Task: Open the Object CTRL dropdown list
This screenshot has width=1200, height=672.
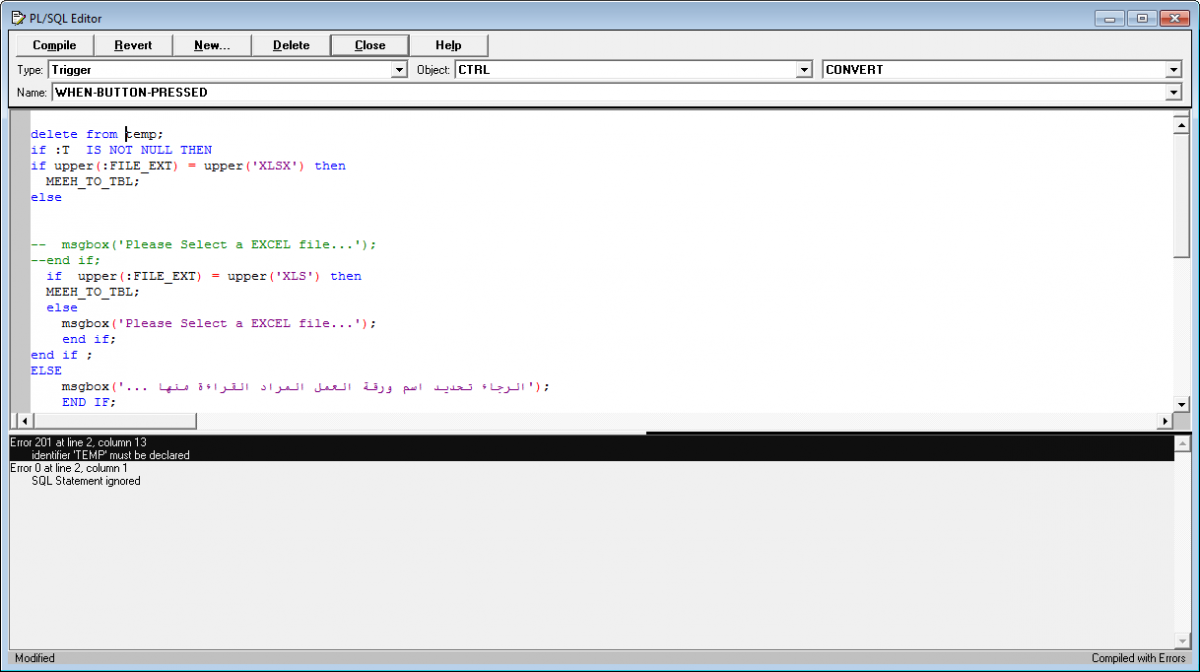Action: point(803,70)
